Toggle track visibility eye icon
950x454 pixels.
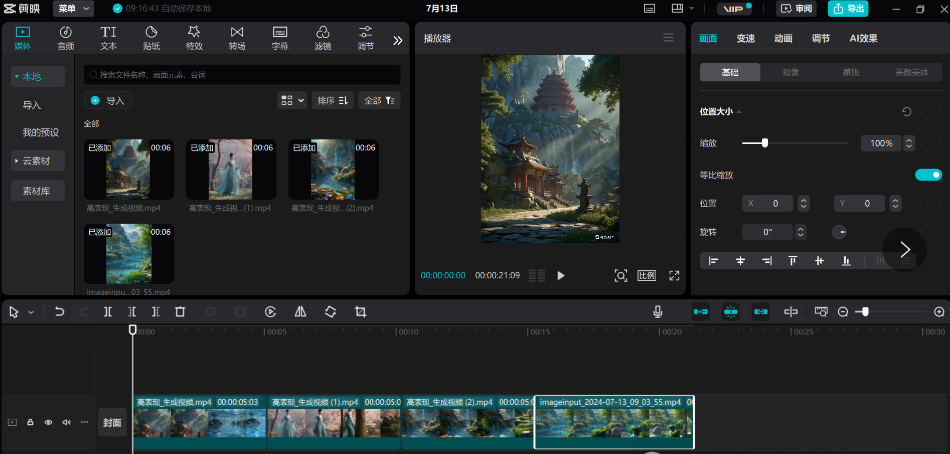(x=48, y=423)
